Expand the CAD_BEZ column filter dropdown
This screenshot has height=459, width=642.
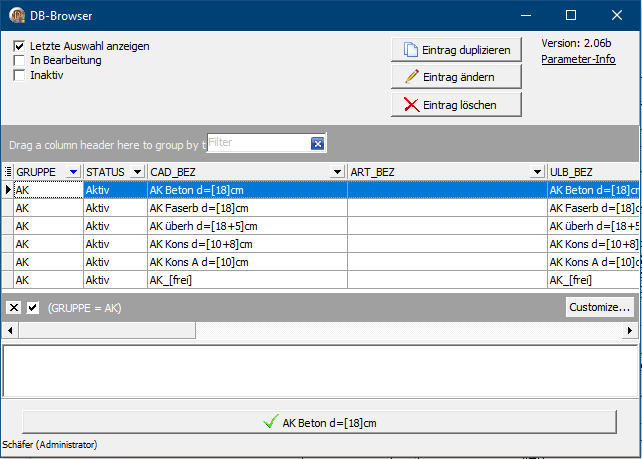[x=337, y=172]
